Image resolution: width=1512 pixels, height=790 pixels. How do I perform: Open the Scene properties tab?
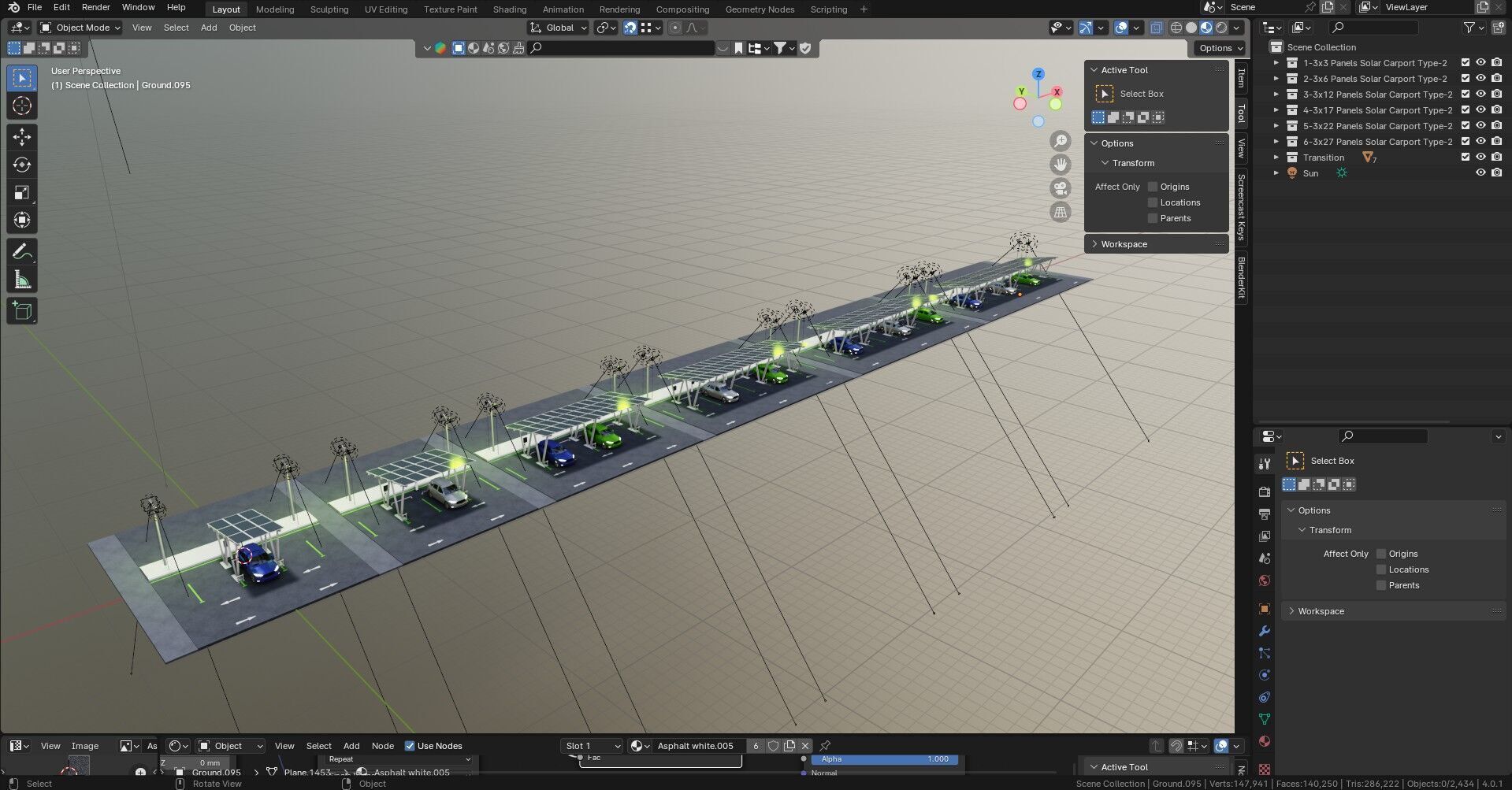click(x=1265, y=558)
